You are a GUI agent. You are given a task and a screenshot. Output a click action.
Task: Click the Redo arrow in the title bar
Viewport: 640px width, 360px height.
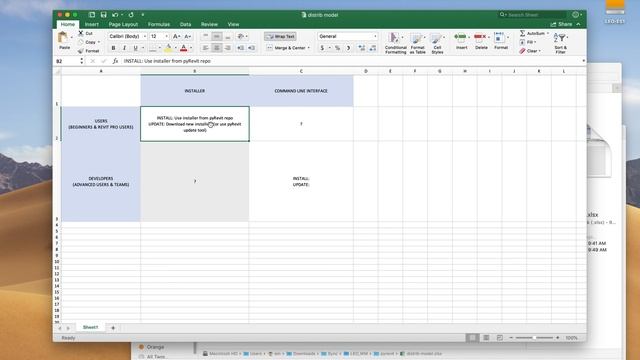pyautogui.click(x=131, y=15)
